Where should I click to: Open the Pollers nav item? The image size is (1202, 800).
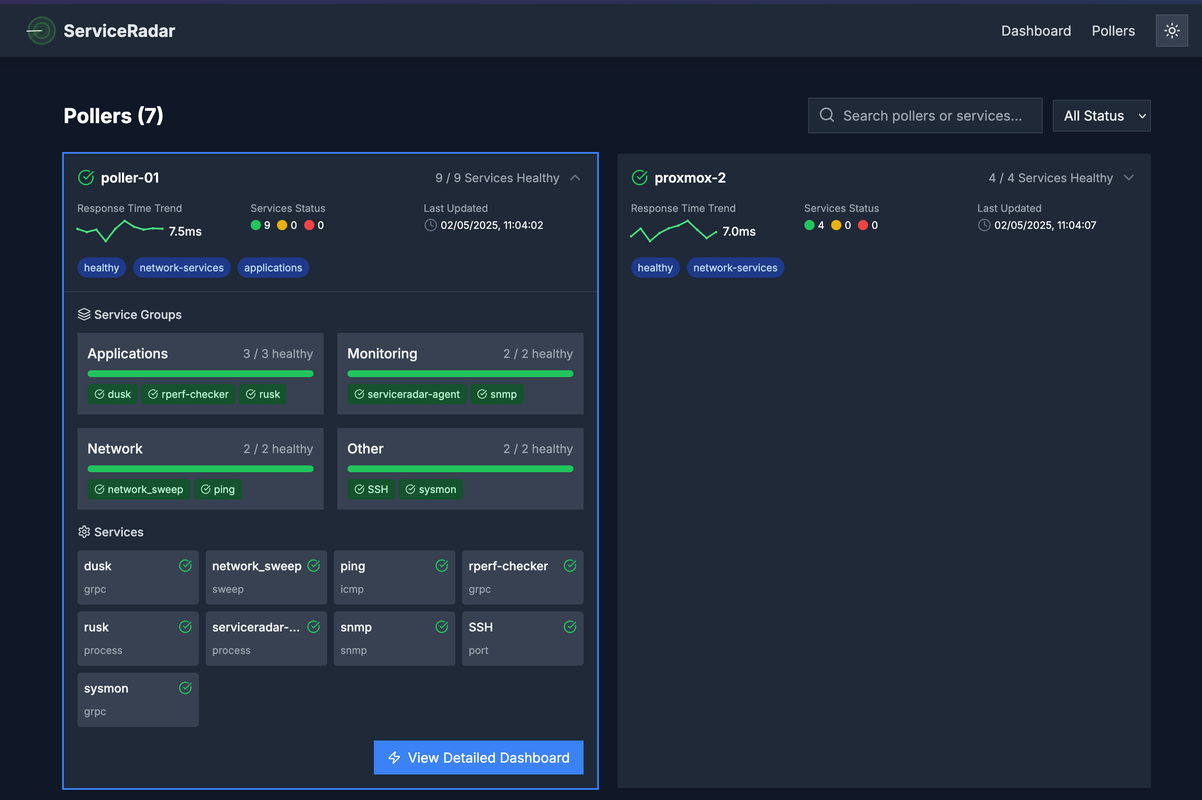click(x=1113, y=31)
